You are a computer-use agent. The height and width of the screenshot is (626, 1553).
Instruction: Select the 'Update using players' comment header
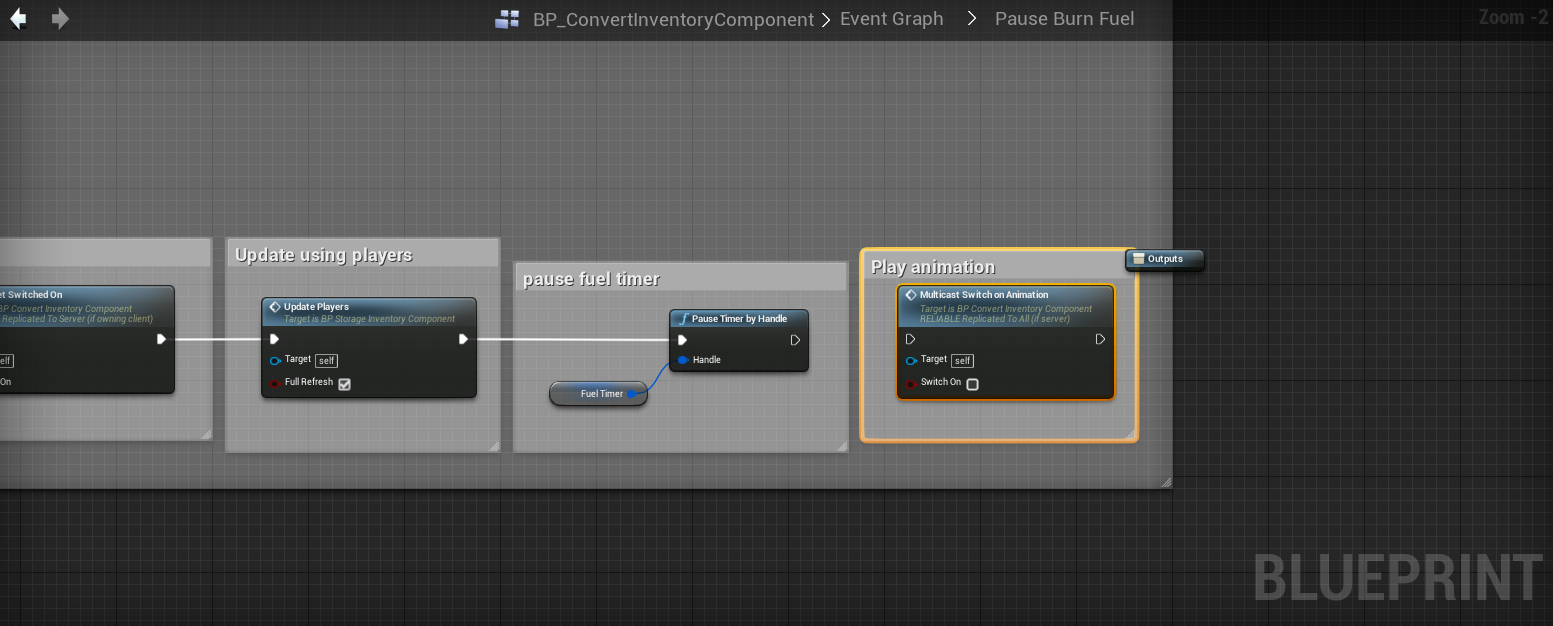click(363, 254)
